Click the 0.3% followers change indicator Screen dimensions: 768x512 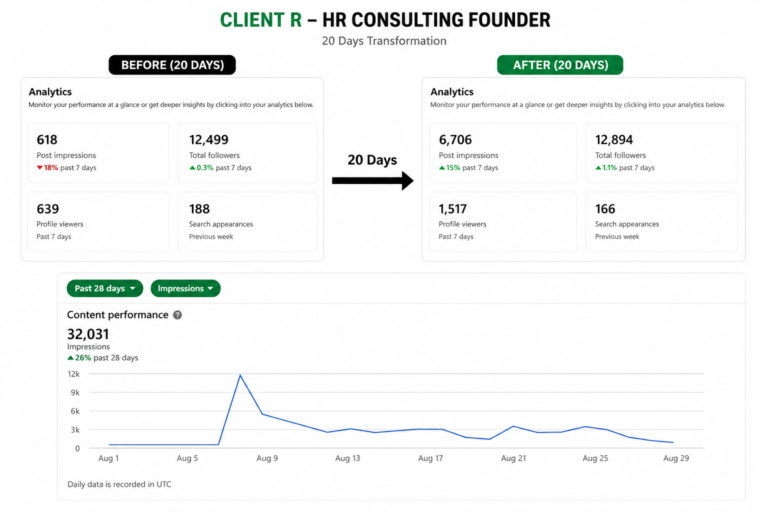coord(201,168)
